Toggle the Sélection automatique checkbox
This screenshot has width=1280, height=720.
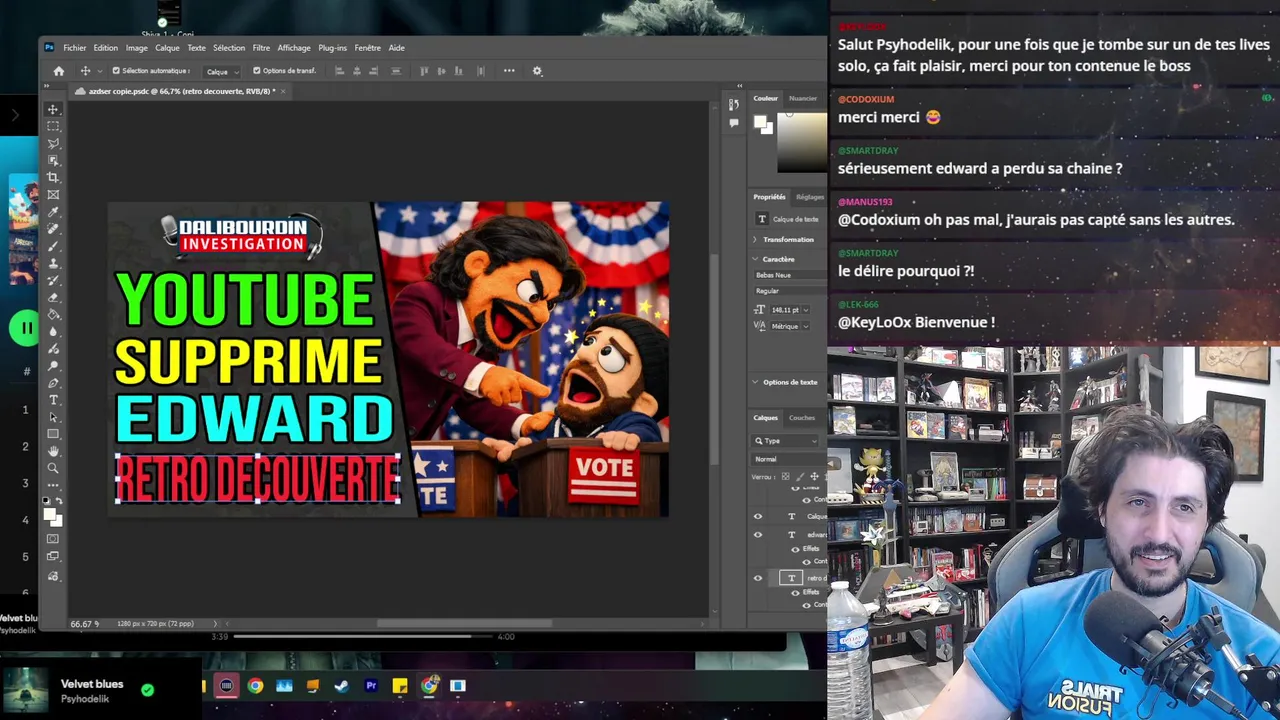tap(116, 71)
